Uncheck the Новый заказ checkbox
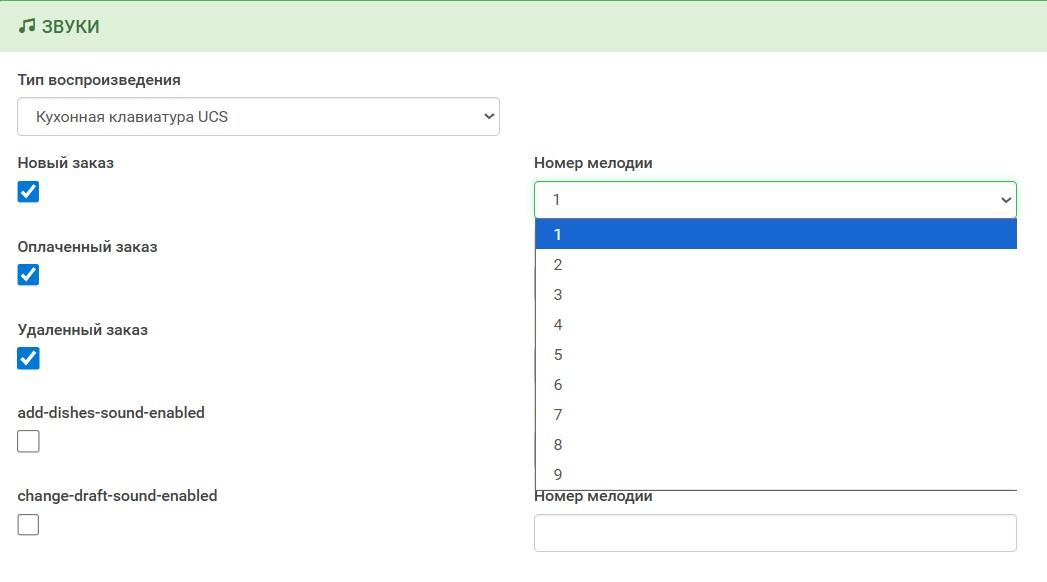 click(29, 192)
